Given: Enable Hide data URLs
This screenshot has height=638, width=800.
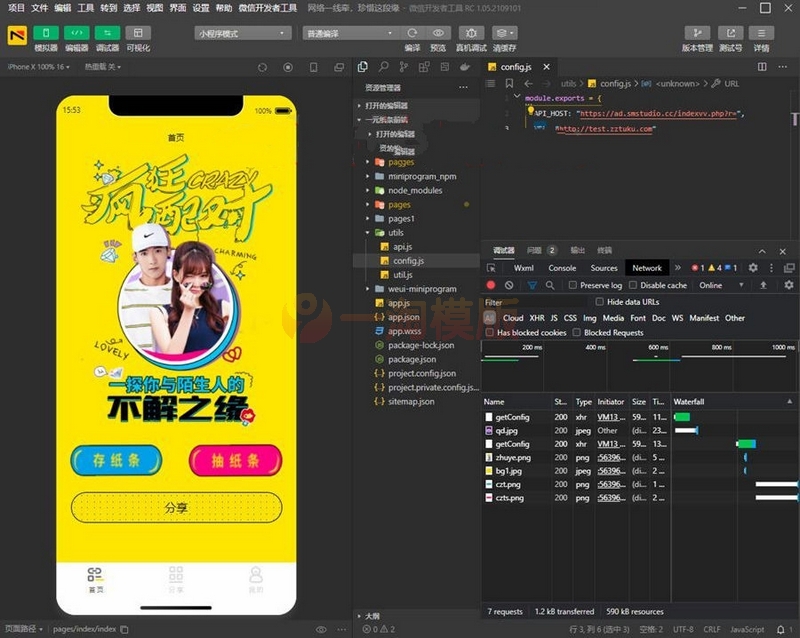Looking at the screenshot, I should pyautogui.click(x=599, y=301).
